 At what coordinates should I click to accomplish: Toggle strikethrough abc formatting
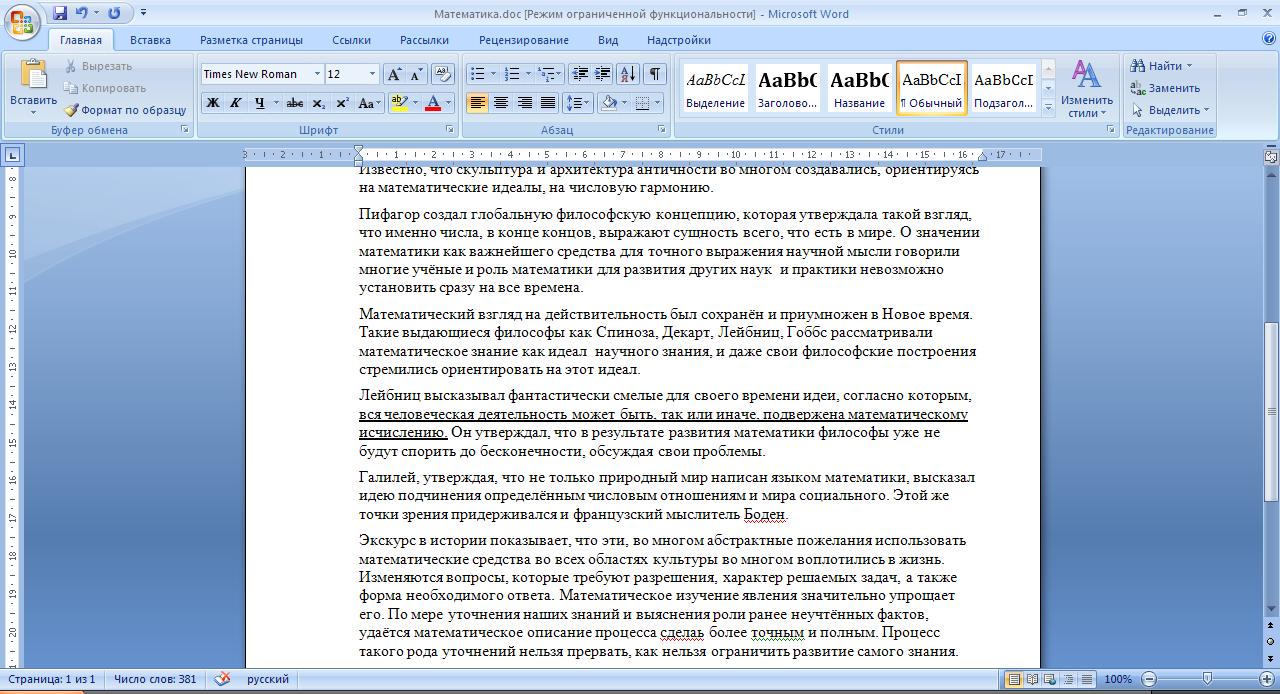(295, 103)
